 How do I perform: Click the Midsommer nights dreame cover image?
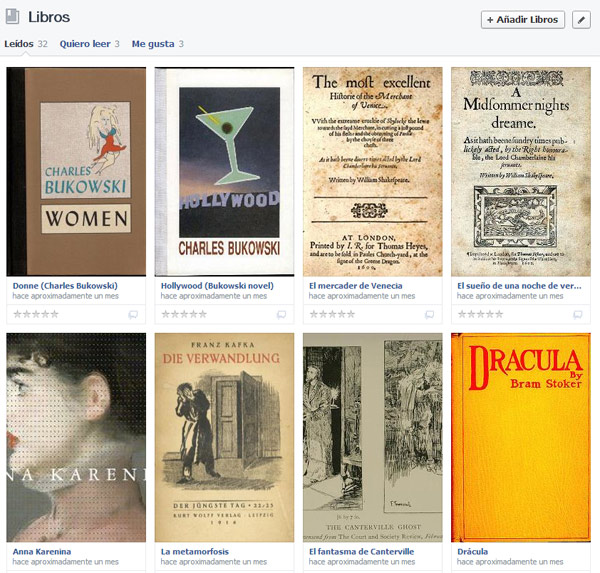(x=521, y=171)
